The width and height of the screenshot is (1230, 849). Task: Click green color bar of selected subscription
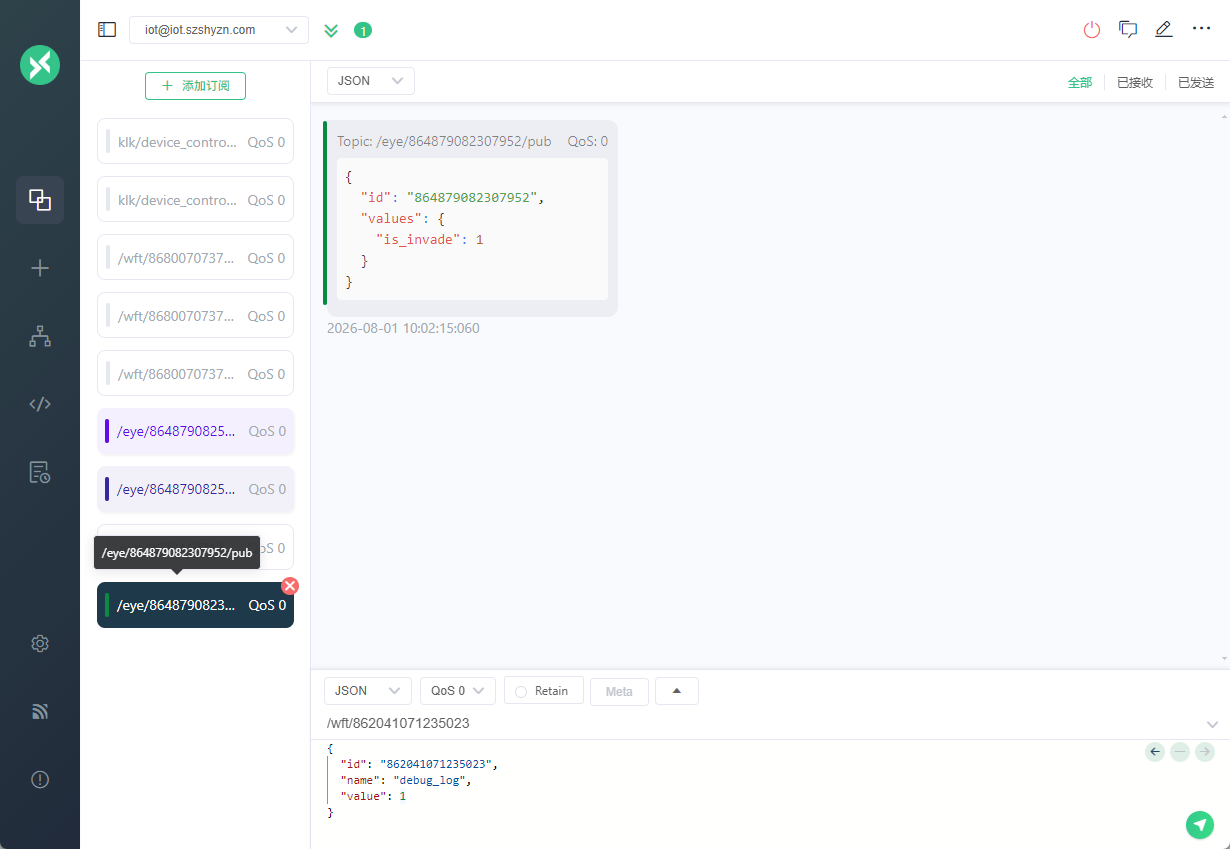click(107, 605)
